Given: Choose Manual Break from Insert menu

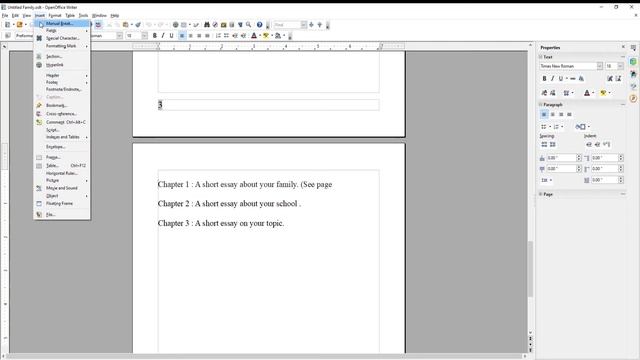Looking at the screenshot, I should [x=62, y=23].
